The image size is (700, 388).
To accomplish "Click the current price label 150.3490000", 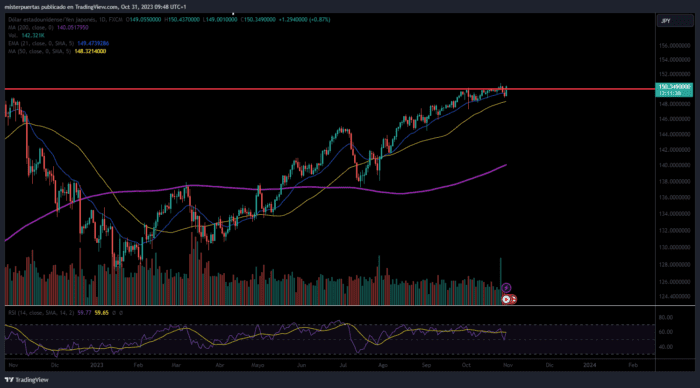I will tap(674, 87).
